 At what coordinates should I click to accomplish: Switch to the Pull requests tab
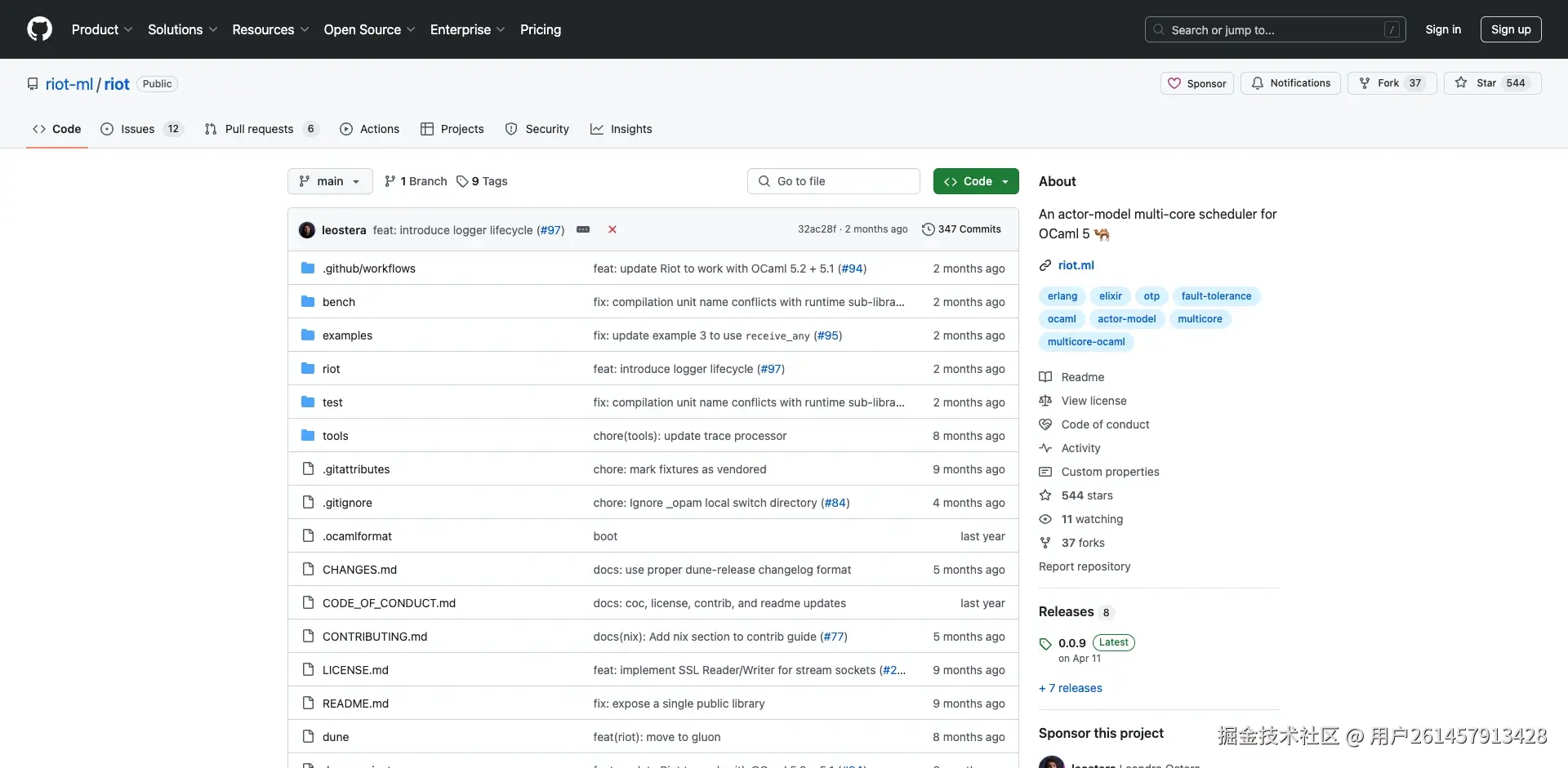tap(261, 129)
